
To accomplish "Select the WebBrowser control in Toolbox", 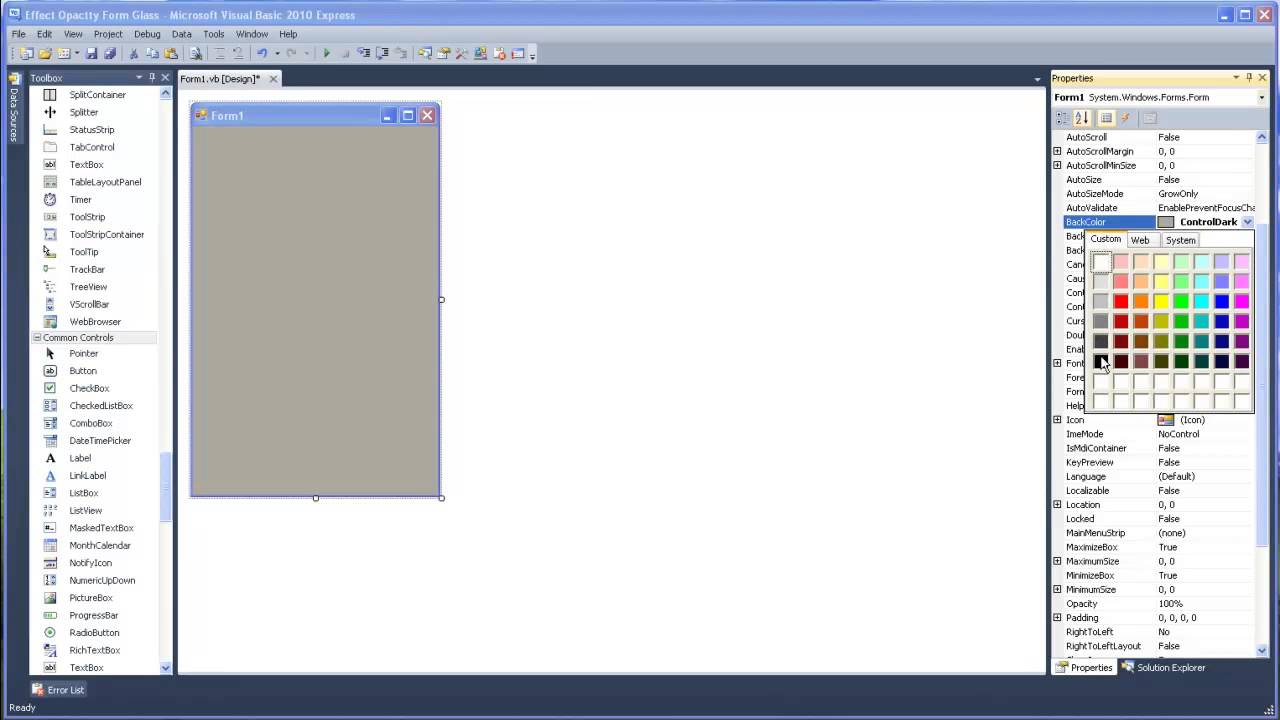I will (95, 322).
